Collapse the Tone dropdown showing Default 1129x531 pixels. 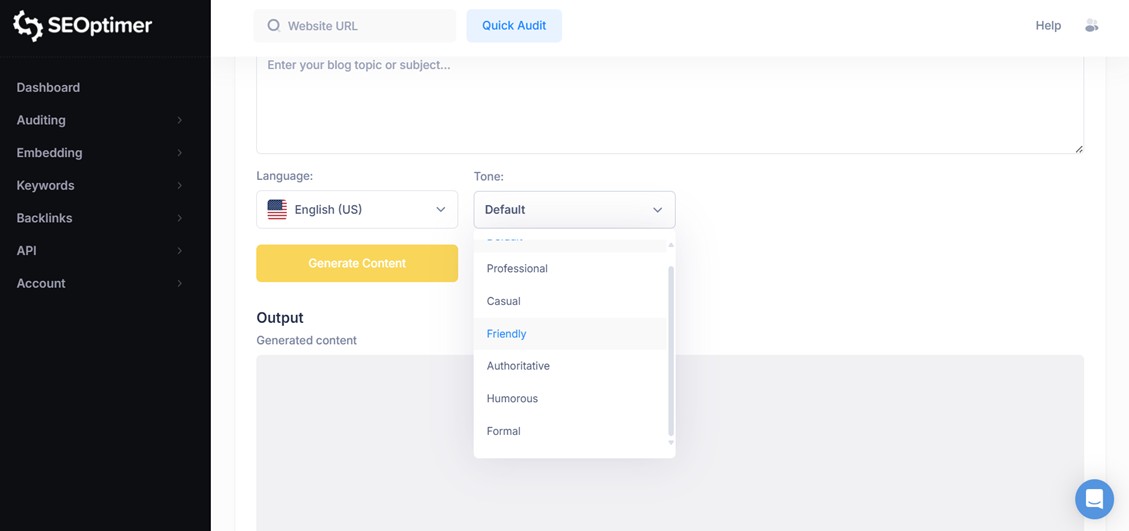(574, 210)
